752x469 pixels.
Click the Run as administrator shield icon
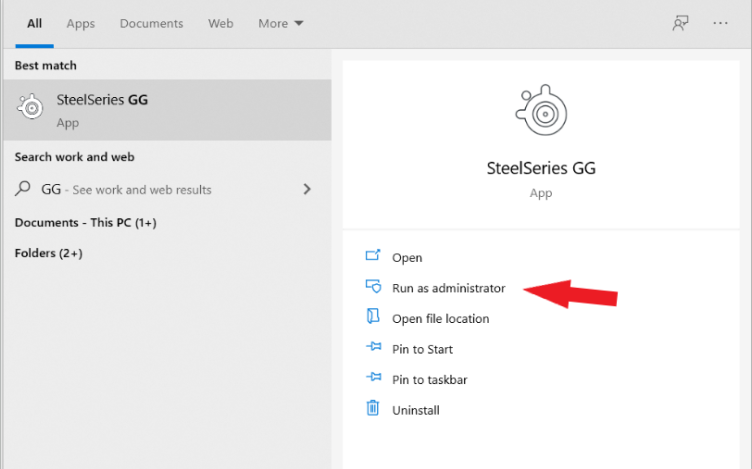pos(373,288)
